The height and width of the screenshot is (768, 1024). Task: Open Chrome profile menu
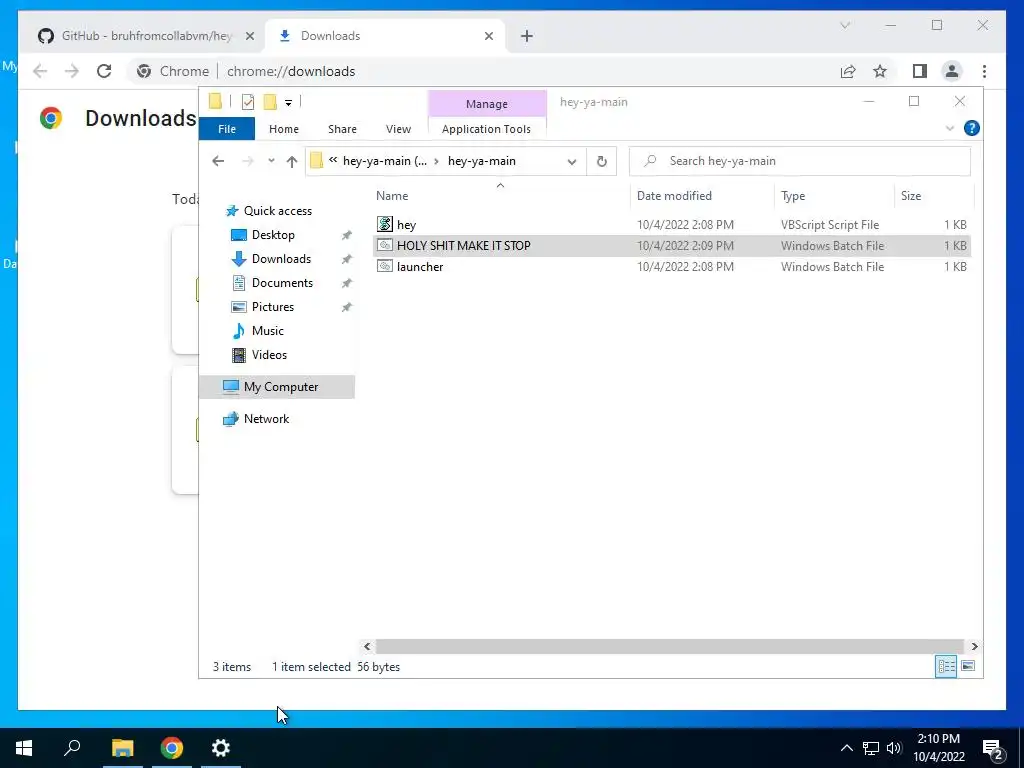click(952, 71)
